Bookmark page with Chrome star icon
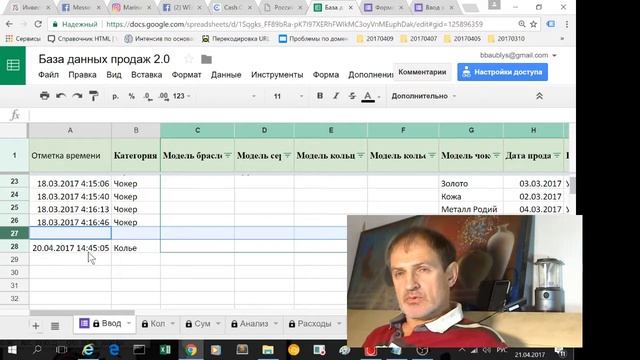This screenshot has width=640, height=360. coord(533,24)
